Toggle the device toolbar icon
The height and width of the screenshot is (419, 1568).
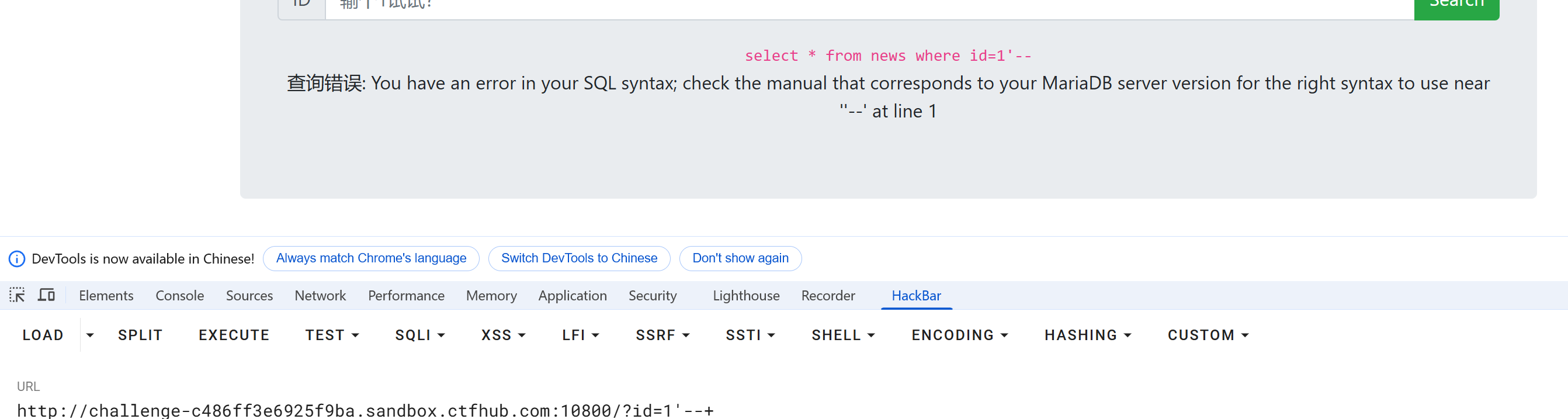point(46,295)
